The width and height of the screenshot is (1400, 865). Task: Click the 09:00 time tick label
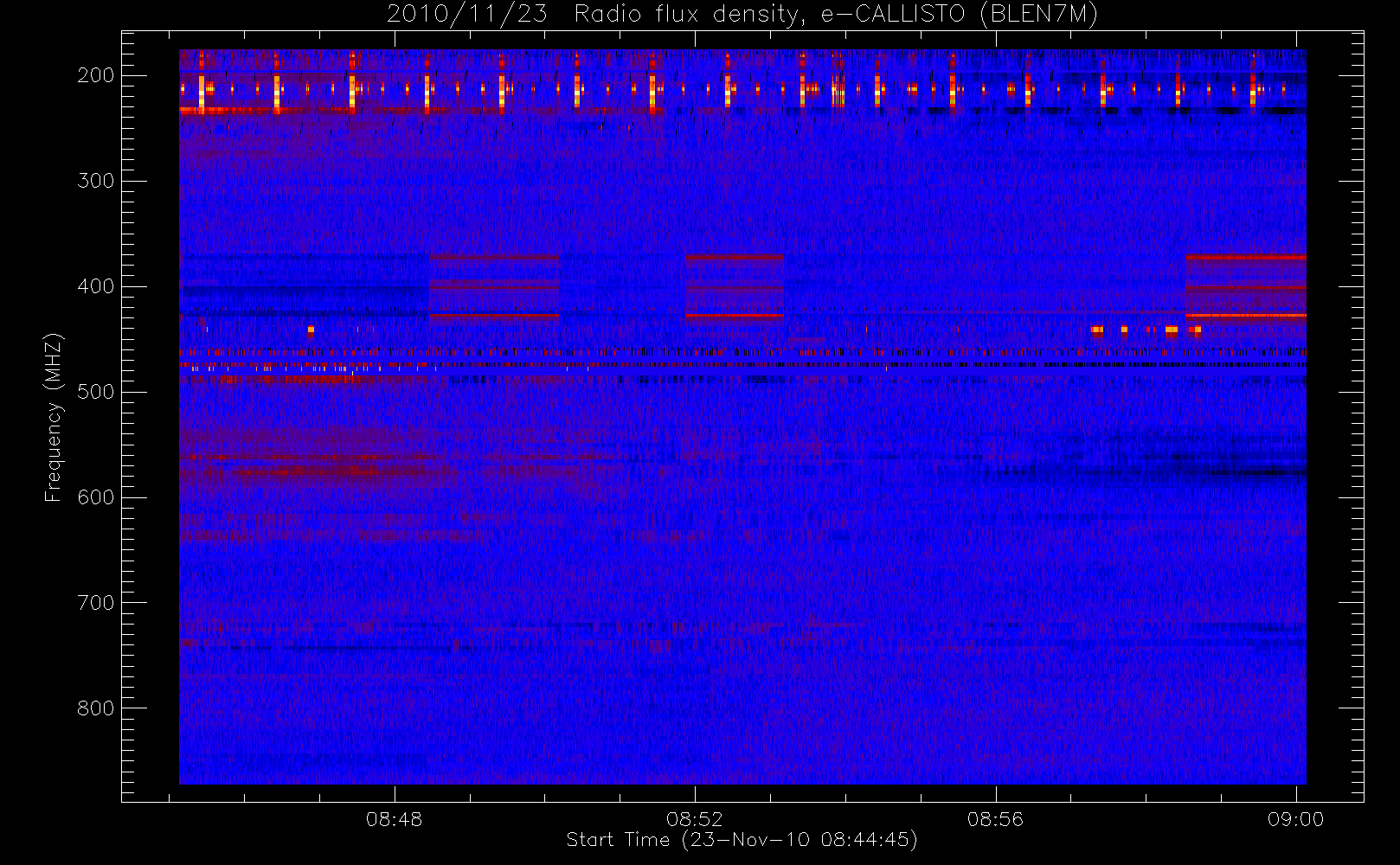[x=1295, y=819]
